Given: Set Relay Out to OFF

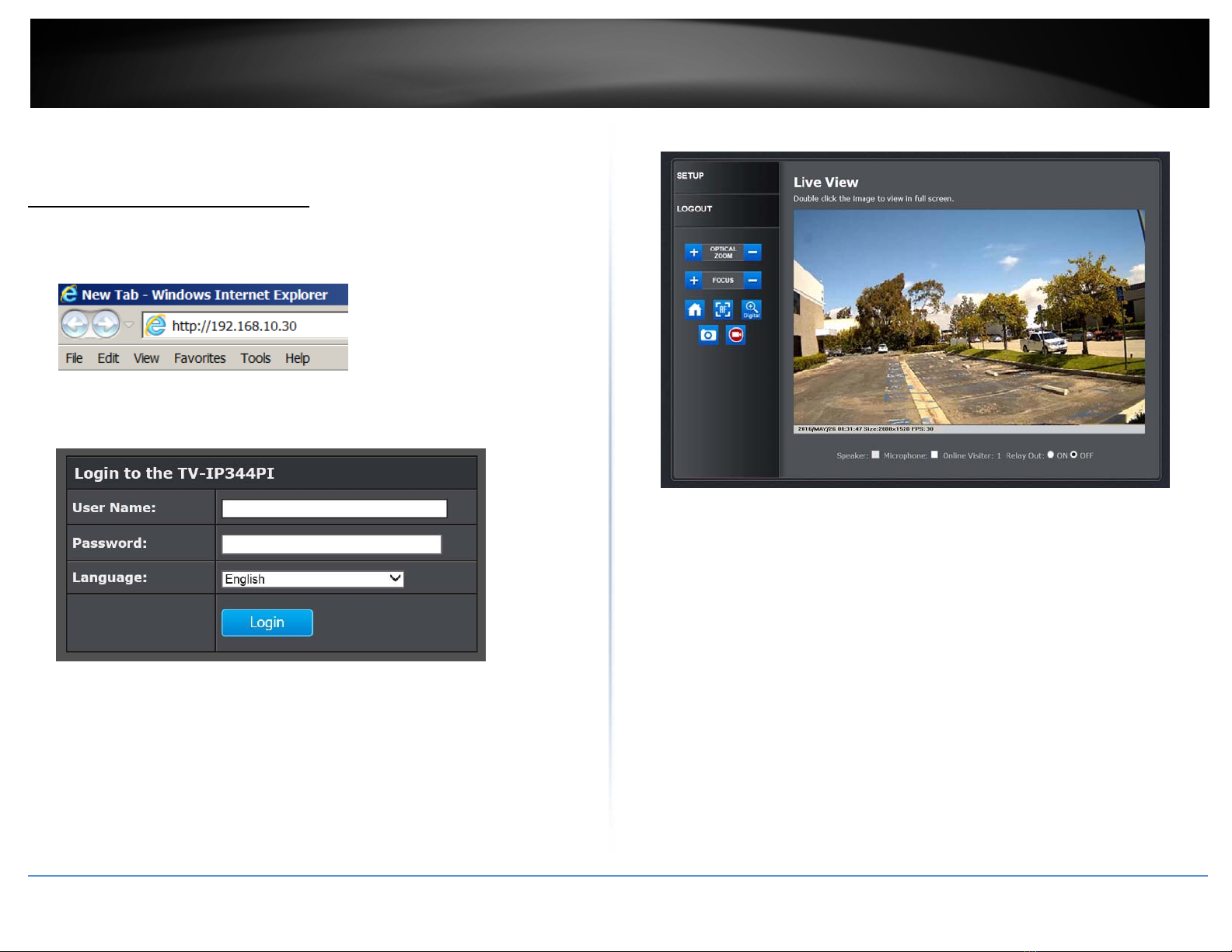Looking at the screenshot, I should [1073, 455].
